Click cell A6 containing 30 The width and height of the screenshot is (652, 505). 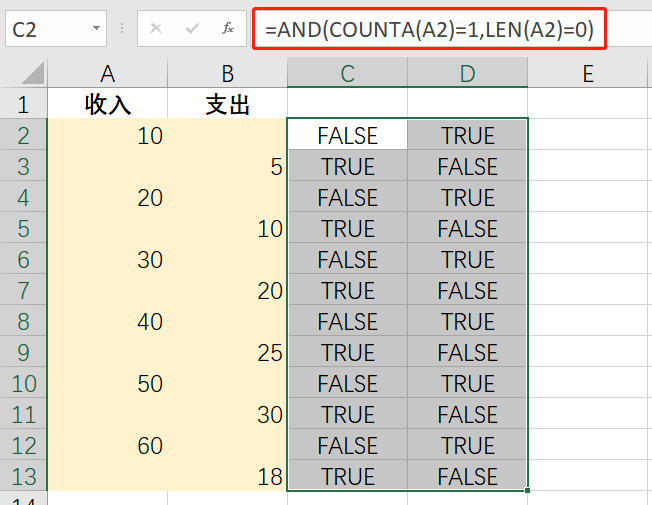108,258
